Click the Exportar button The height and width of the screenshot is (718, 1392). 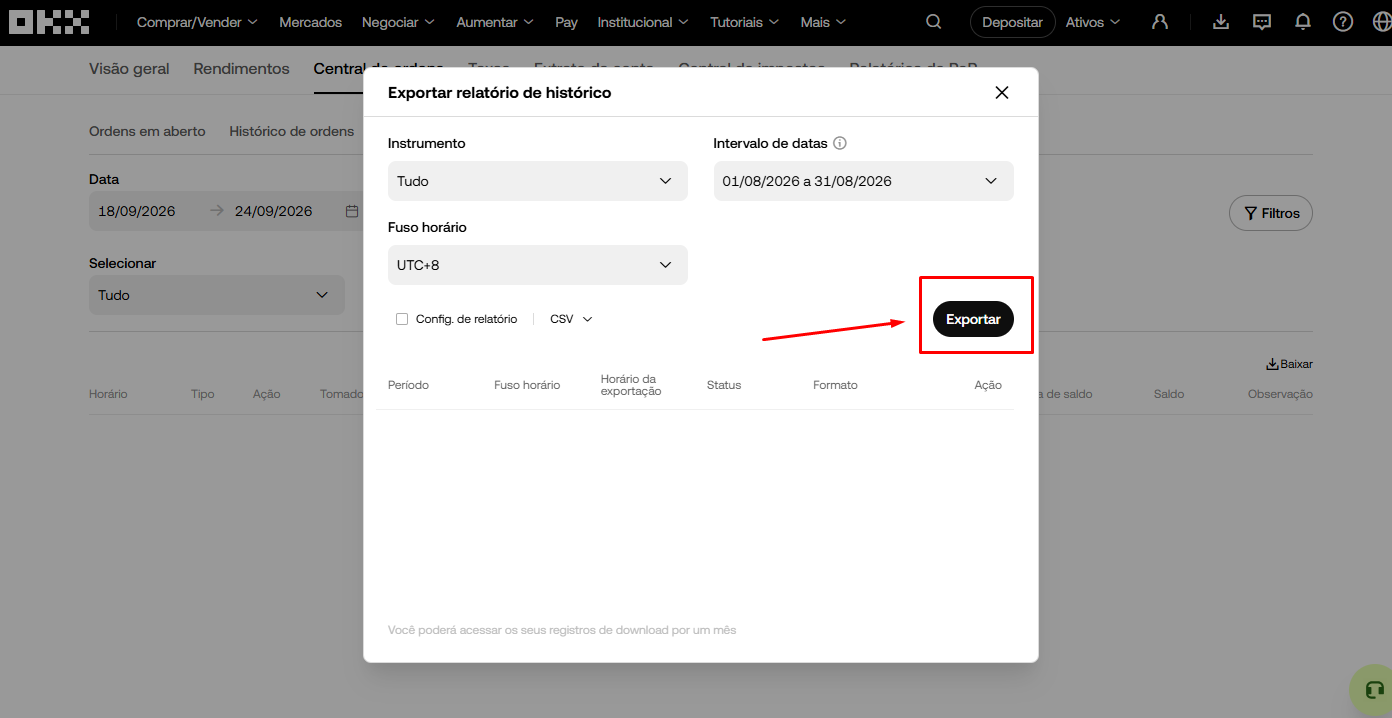973,319
